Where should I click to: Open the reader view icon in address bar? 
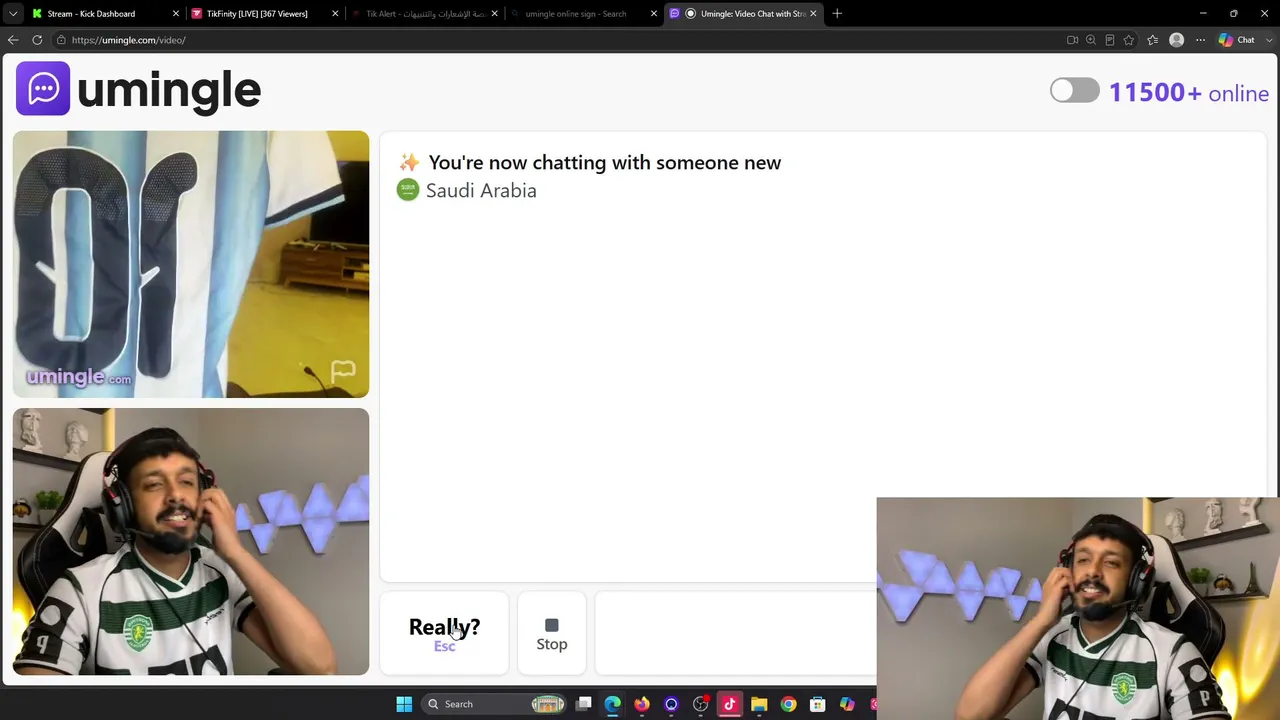coord(1110,40)
